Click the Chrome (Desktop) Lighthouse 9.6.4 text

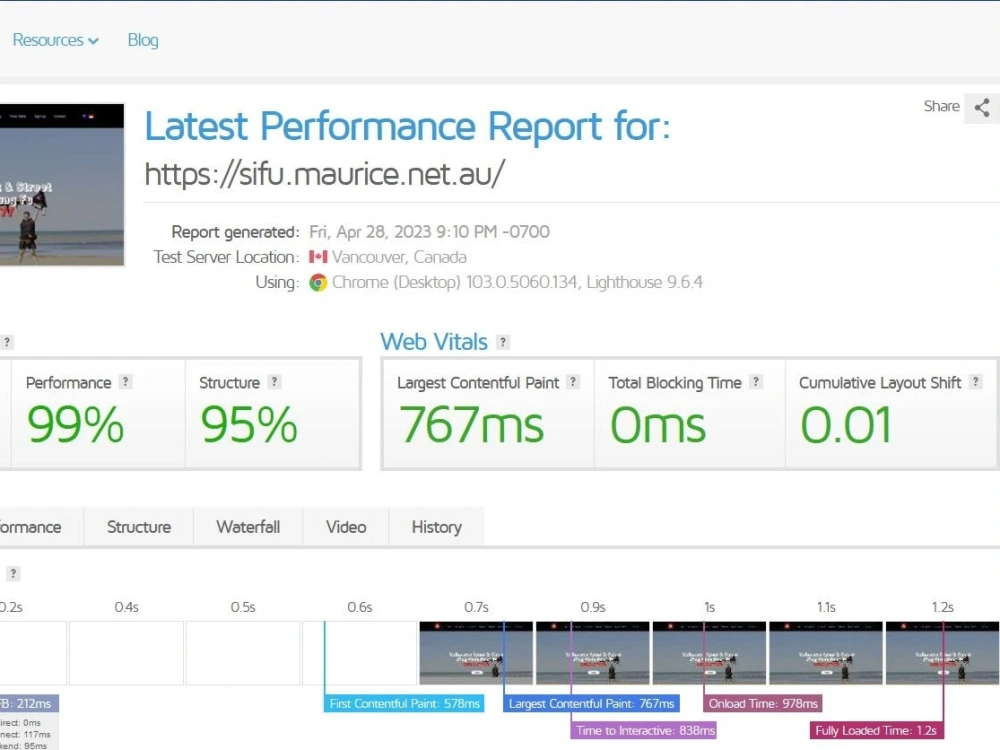click(517, 283)
